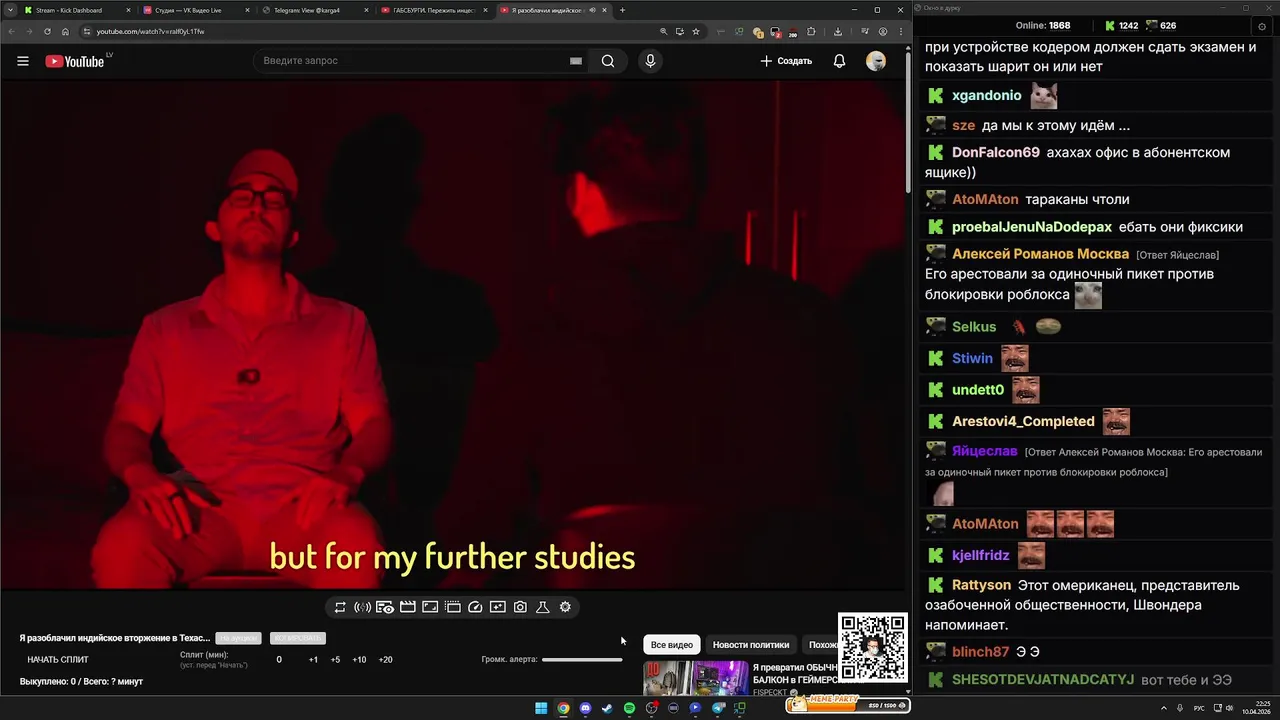
Task: Start voice search with microphone icon
Action: (650, 61)
